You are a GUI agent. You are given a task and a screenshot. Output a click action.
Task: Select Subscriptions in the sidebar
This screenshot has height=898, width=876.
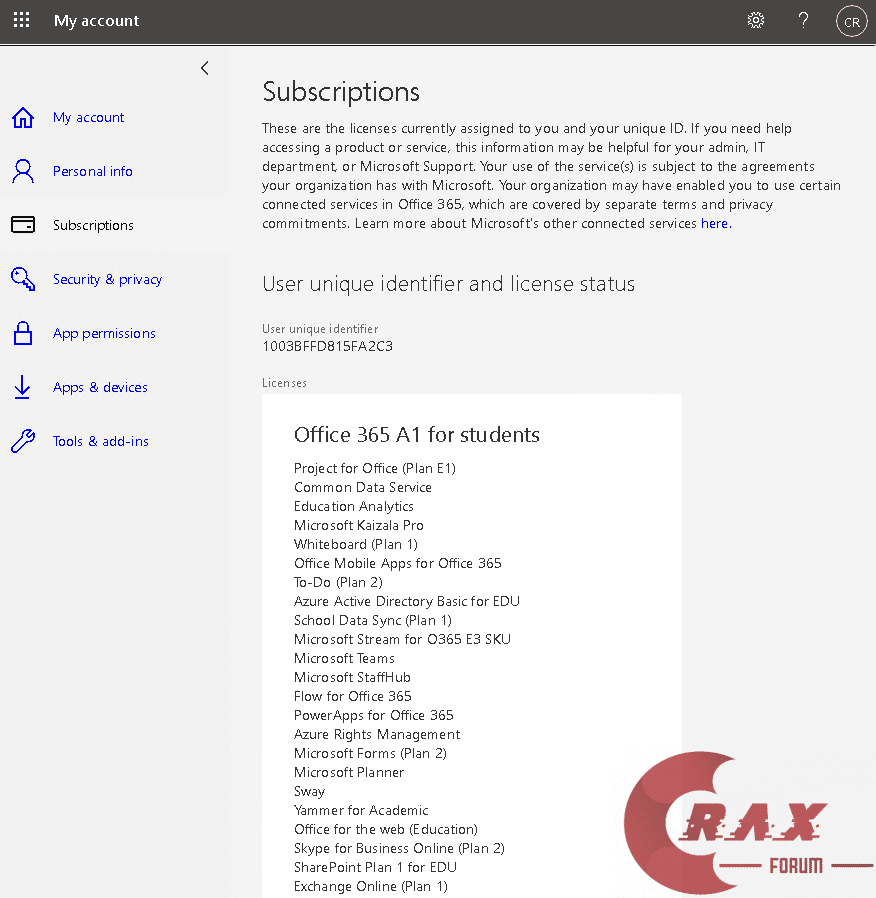pos(93,225)
